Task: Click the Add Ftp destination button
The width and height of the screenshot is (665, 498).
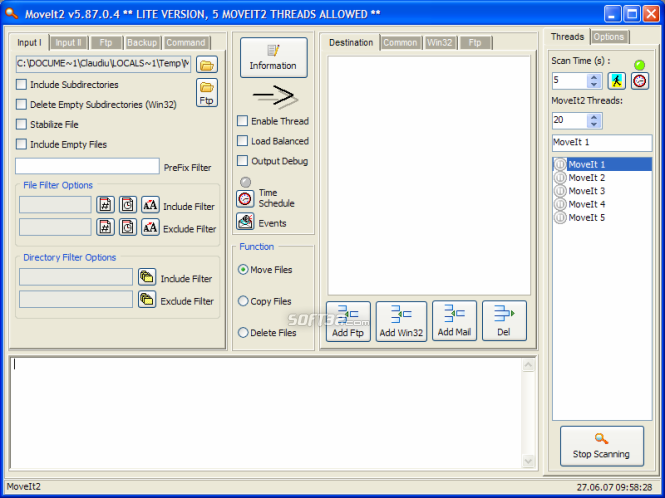Action: coord(348,321)
